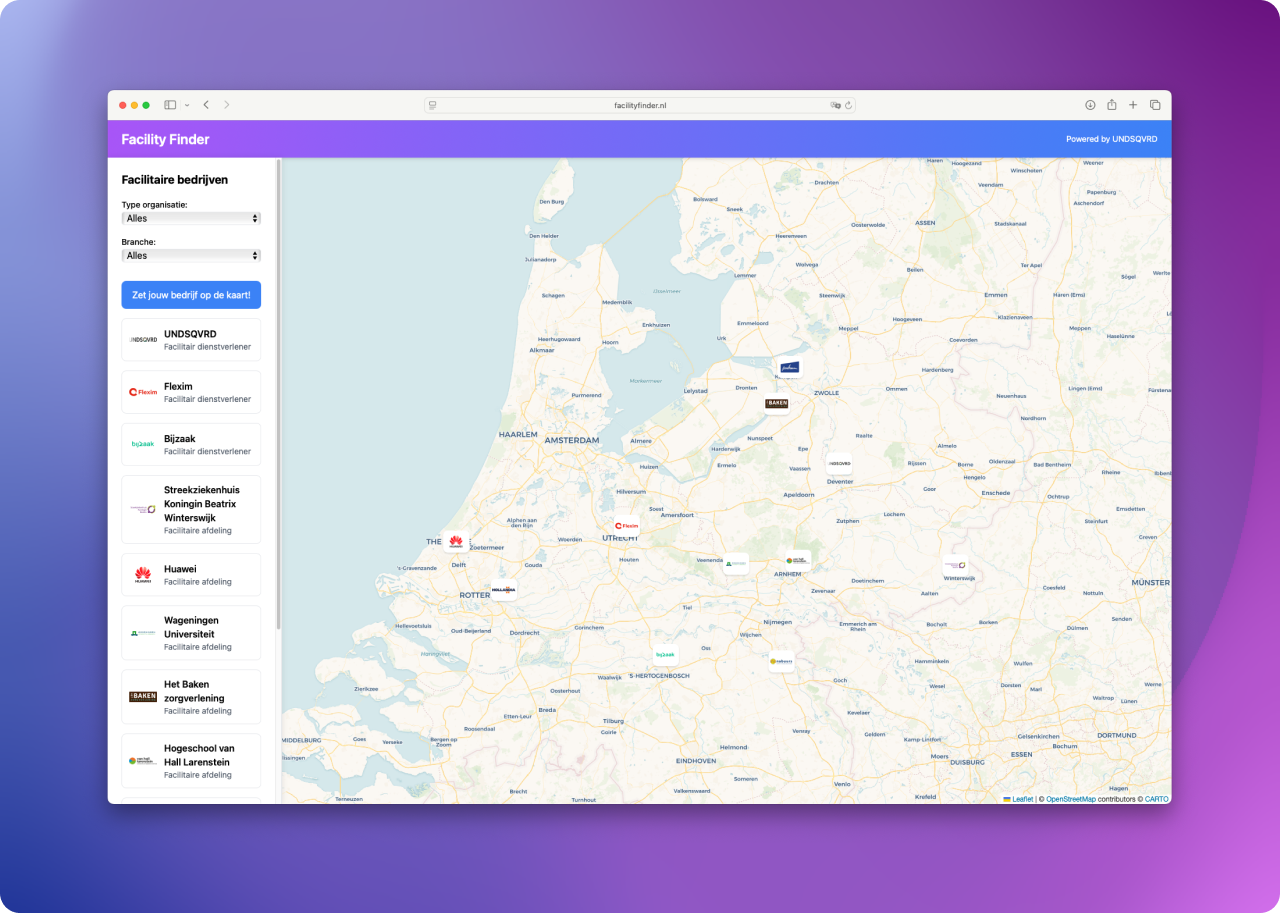Viewport: 1280px width, 914px height.
Task: Click the marker at Winterswijk on map
Action: pos(954,566)
